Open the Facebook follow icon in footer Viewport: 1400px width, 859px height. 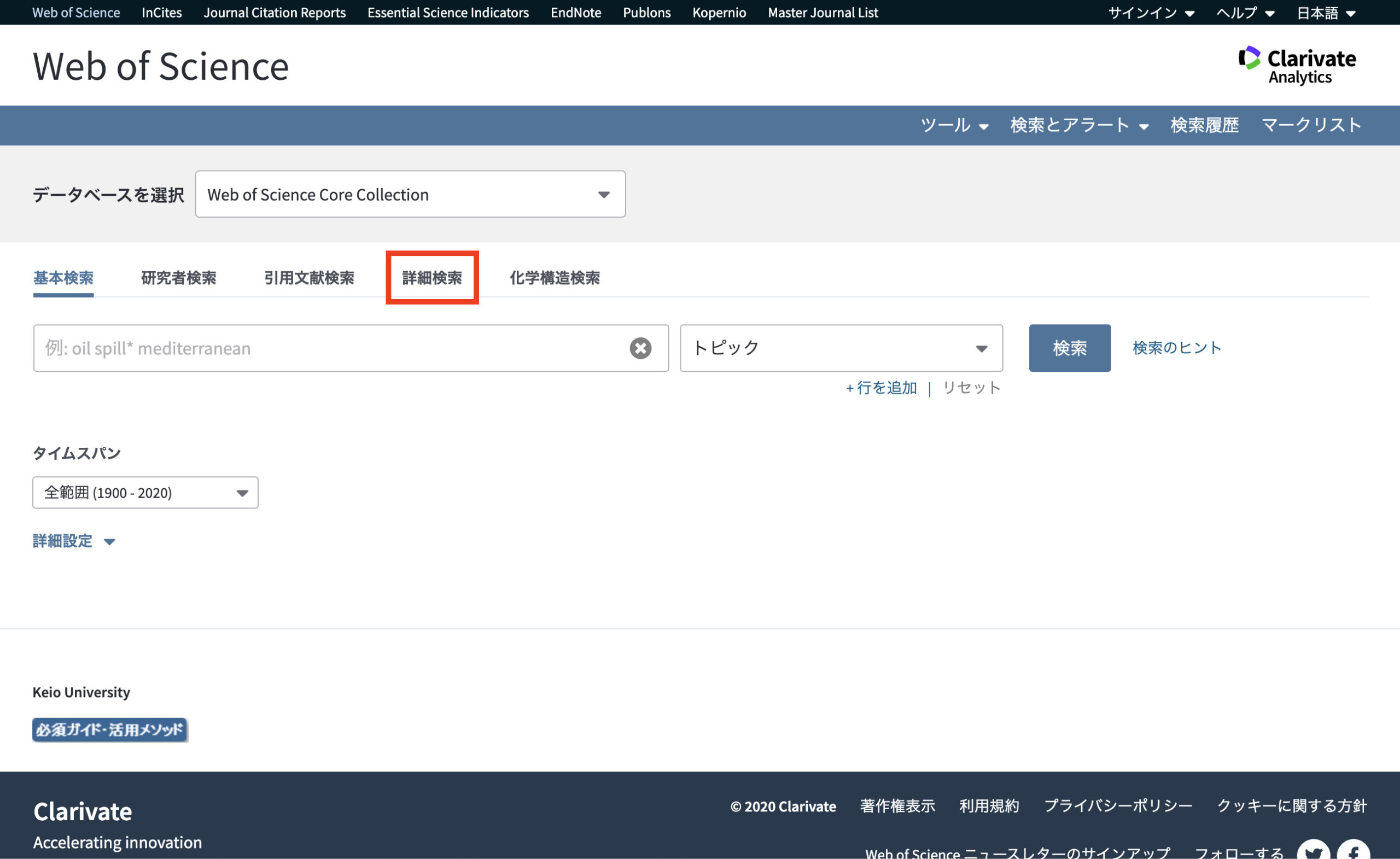point(1354,850)
